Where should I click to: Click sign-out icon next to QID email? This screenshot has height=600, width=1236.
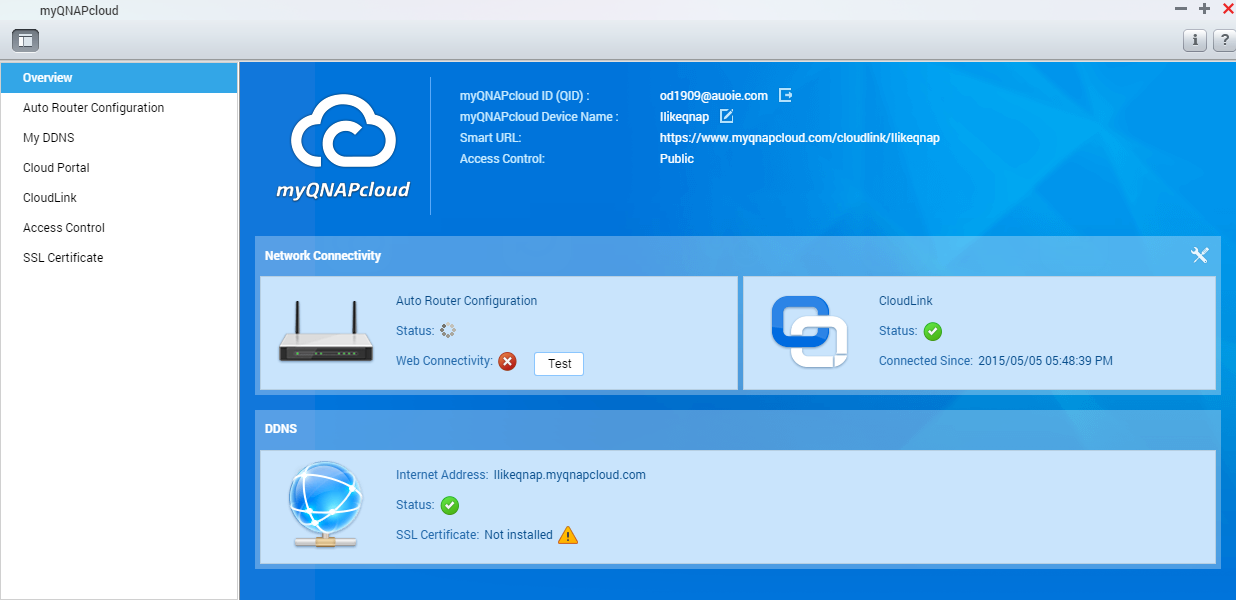point(786,95)
